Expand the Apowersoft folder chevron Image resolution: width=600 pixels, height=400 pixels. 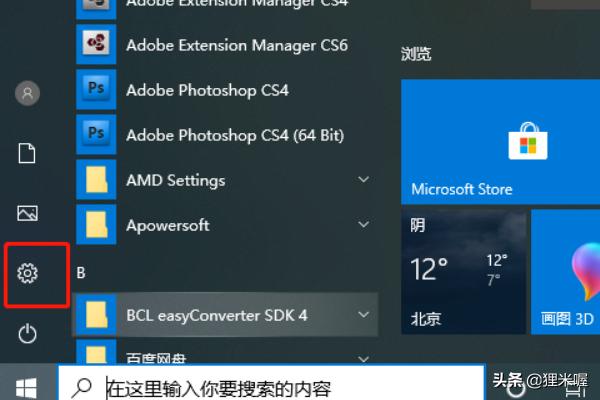363,225
